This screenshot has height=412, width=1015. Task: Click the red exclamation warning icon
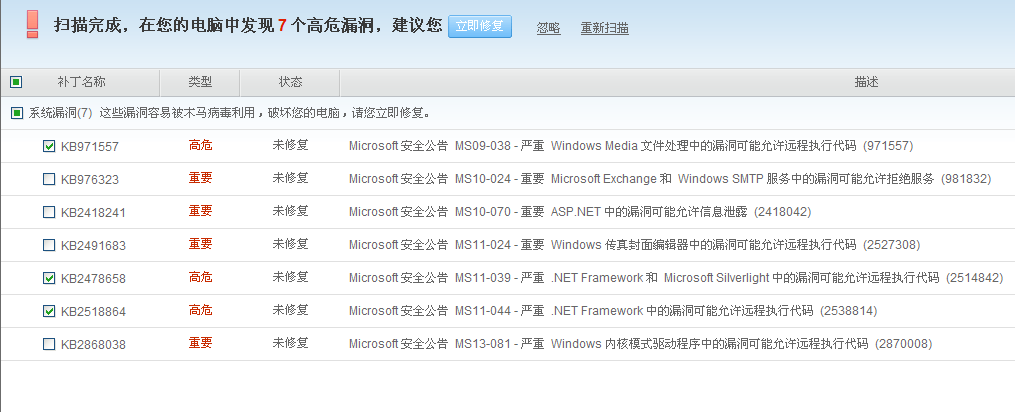(33, 25)
